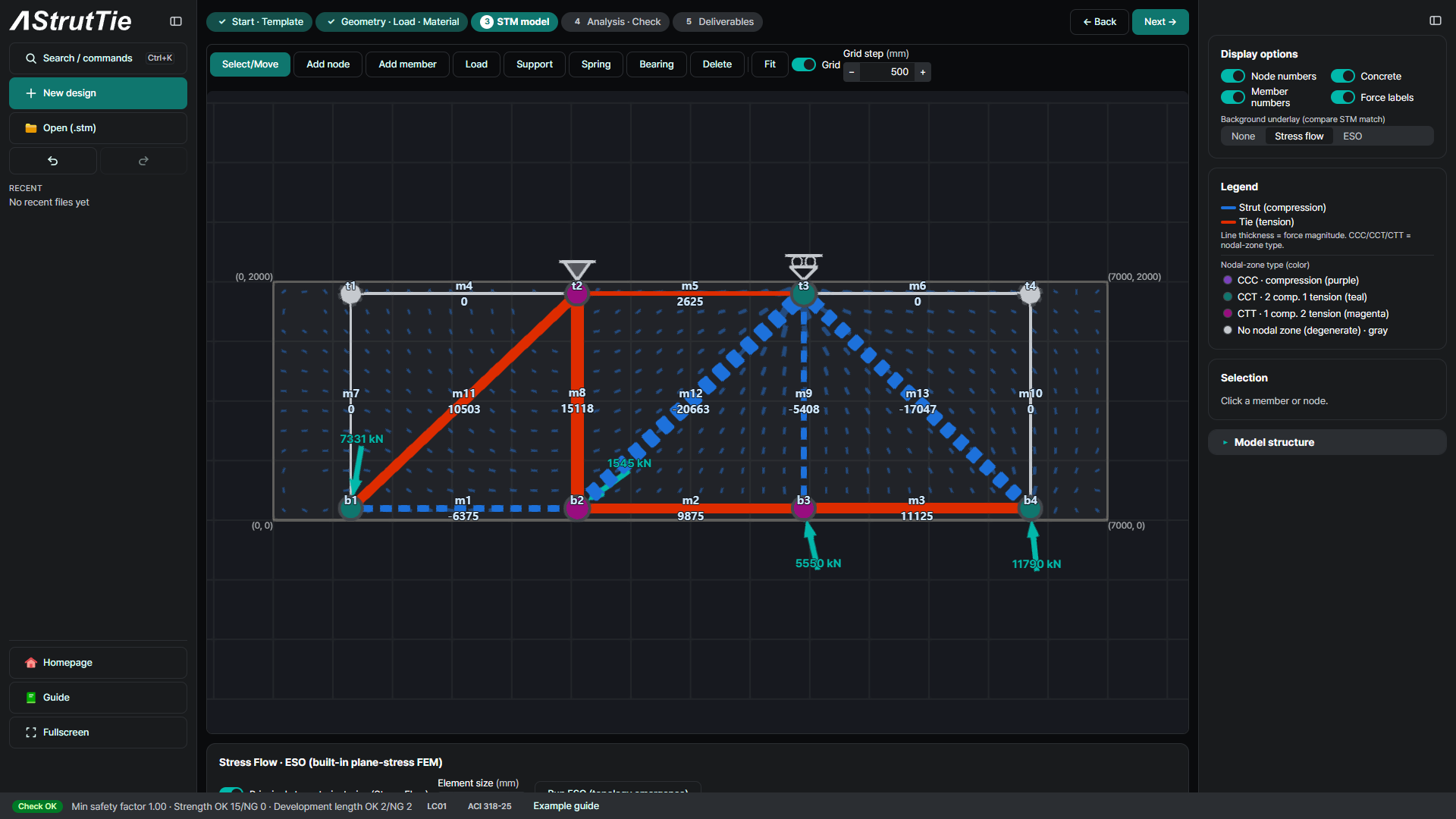This screenshot has height=819, width=1456.
Task: Switch to Geometry · Load · Material step
Action: 392,22
